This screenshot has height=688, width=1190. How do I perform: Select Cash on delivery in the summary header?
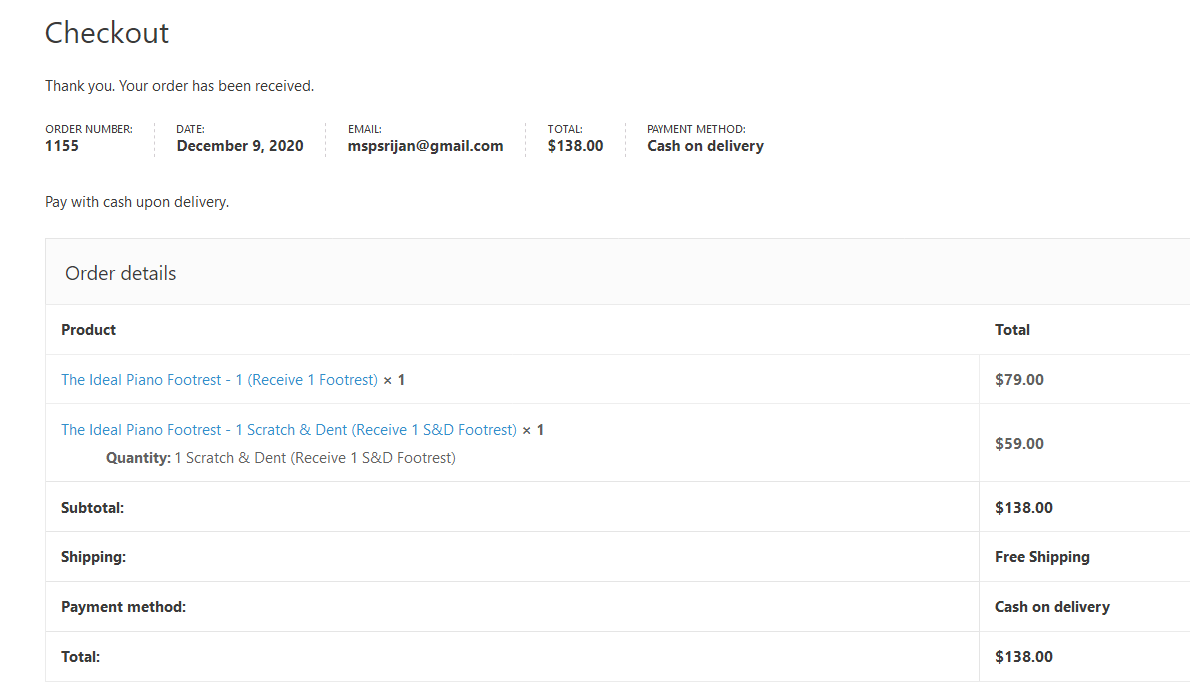pos(705,146)
